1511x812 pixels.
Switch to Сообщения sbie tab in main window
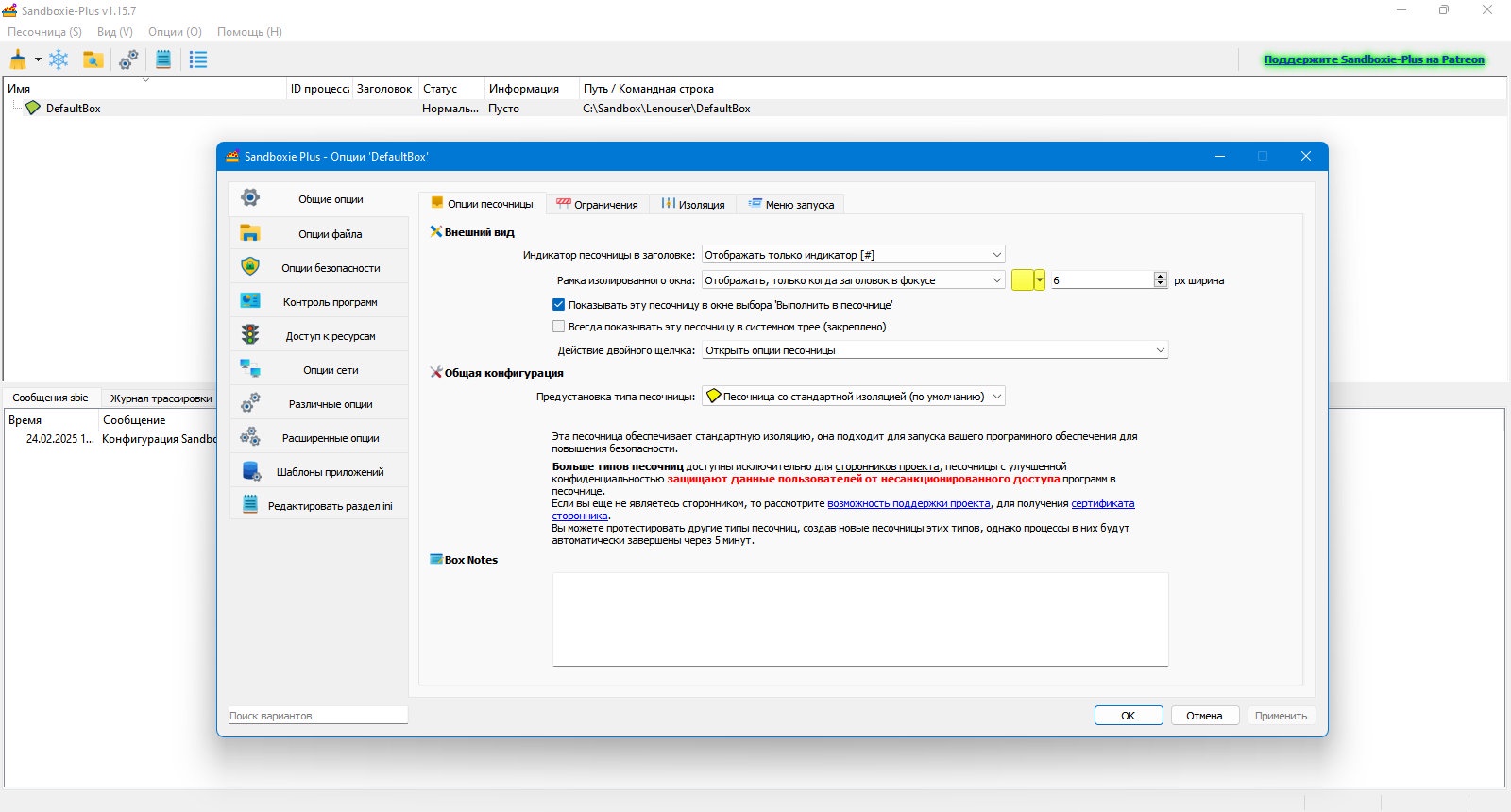click(50, 398)
